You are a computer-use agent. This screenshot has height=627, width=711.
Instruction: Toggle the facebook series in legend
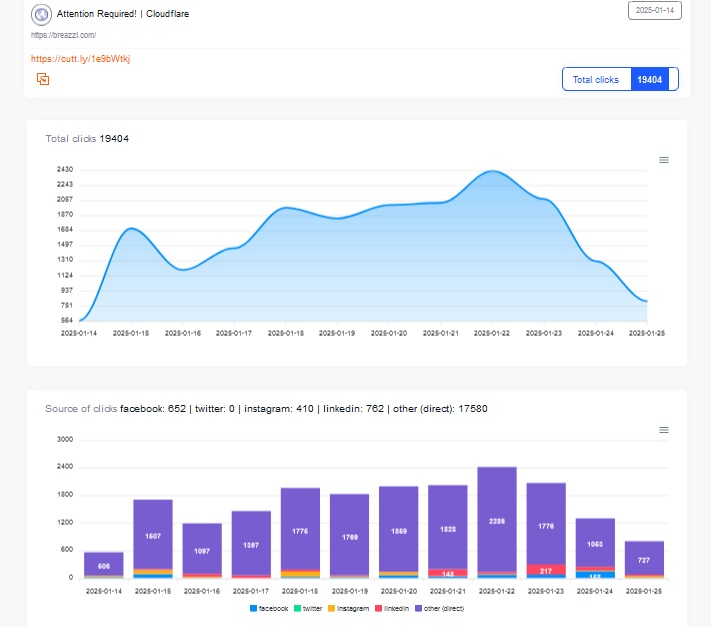point(269,607)
